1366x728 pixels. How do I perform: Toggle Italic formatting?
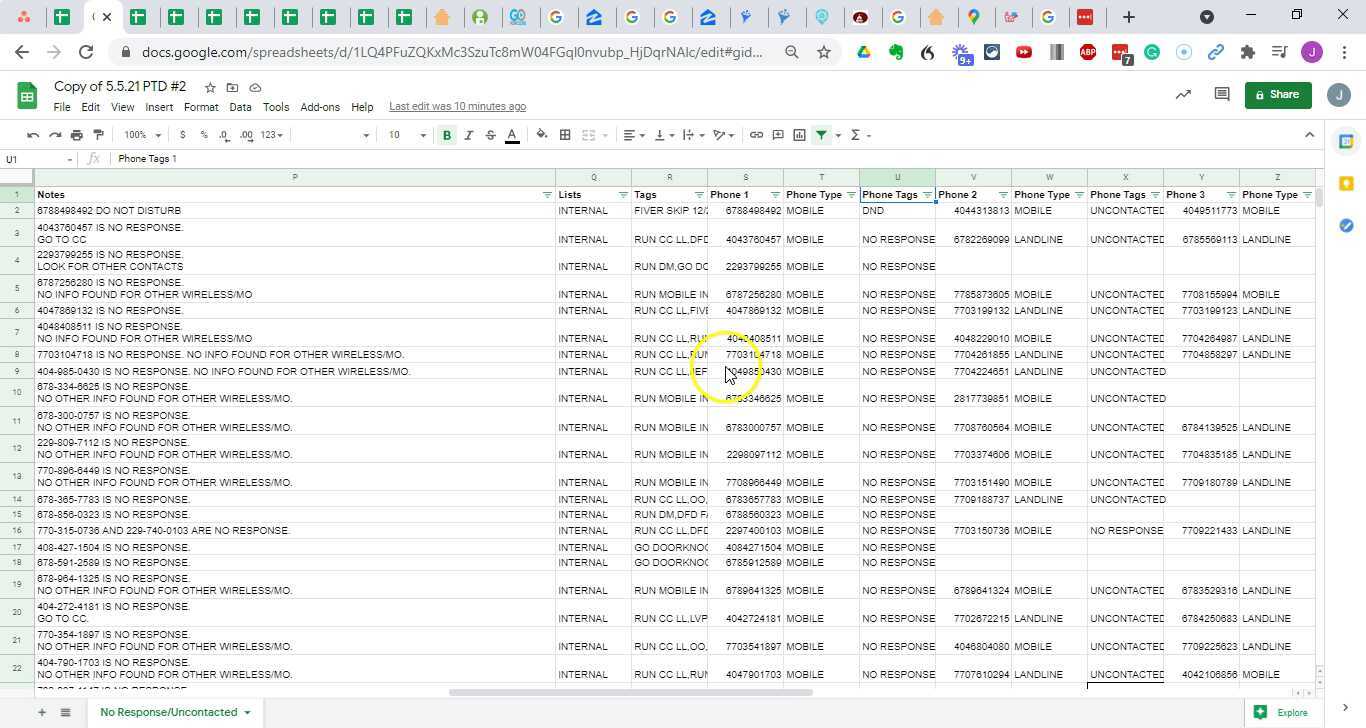coord(468,135)
